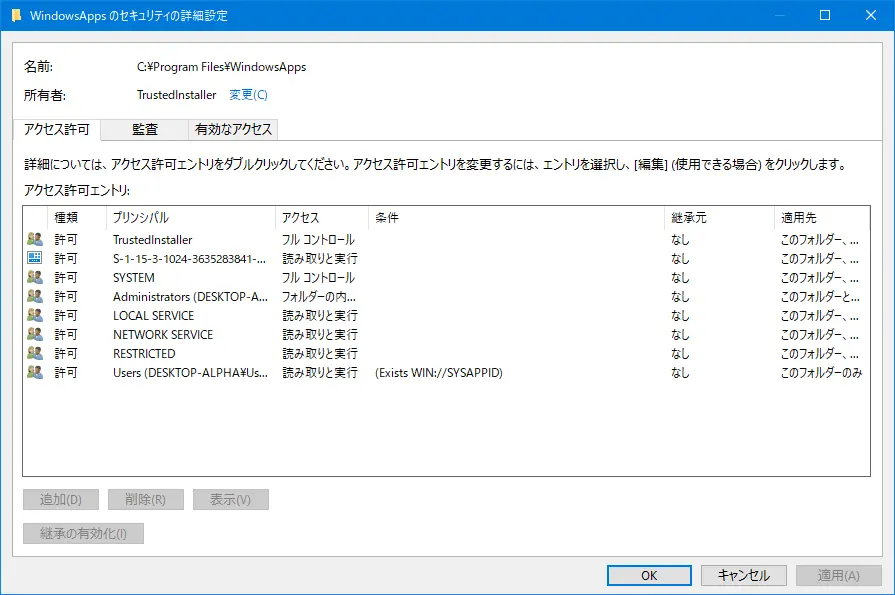This screenshot has height=595, width=895.
Task: Select the Administrators (DESKTOP-A... principal row
Action: pos(446,296)
